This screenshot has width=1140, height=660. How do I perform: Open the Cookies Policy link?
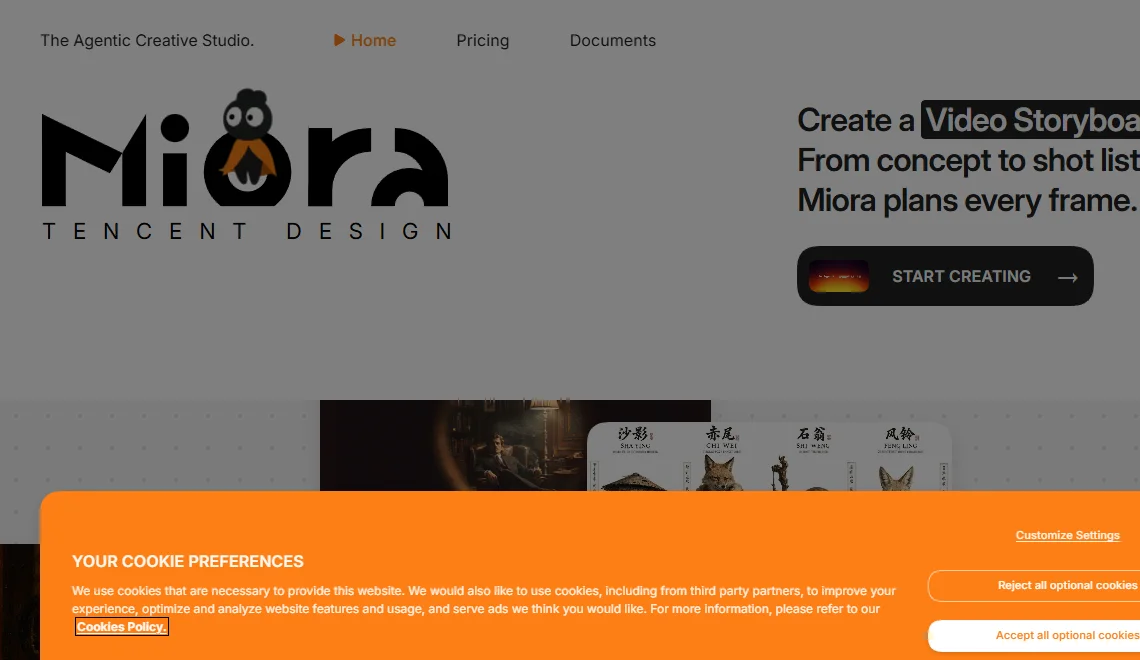(x=121, y=627)
